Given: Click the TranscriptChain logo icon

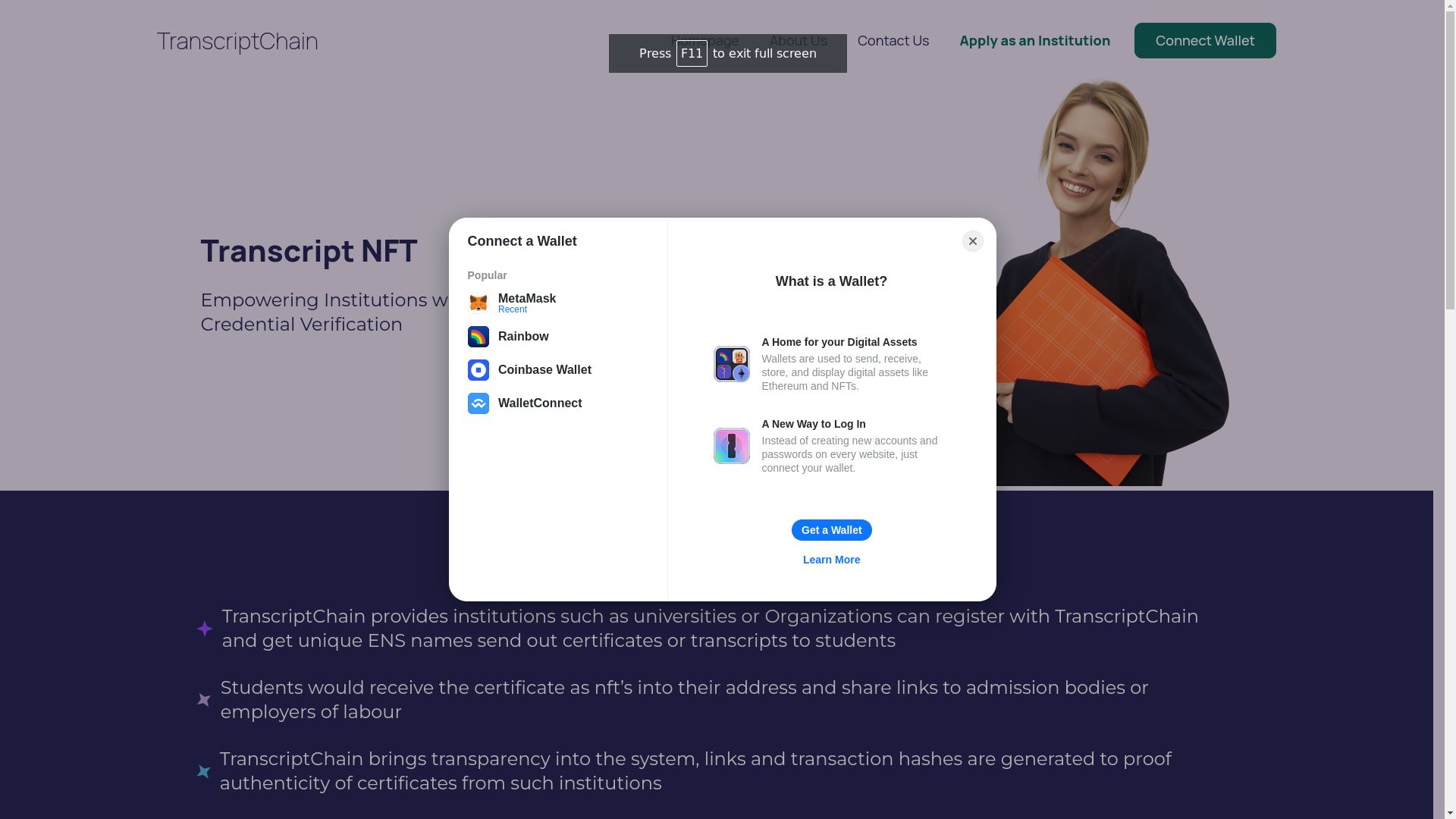Looking at the screenshot, I should (237, 40).
